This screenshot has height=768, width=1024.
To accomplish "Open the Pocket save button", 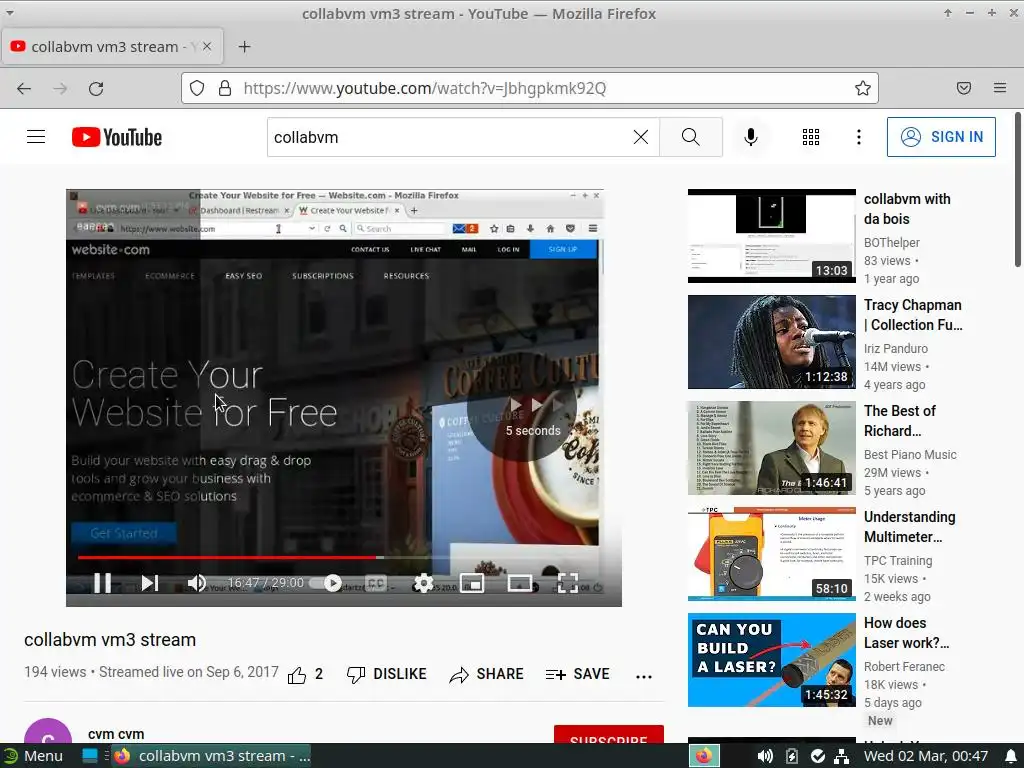I will coord(963,88).
